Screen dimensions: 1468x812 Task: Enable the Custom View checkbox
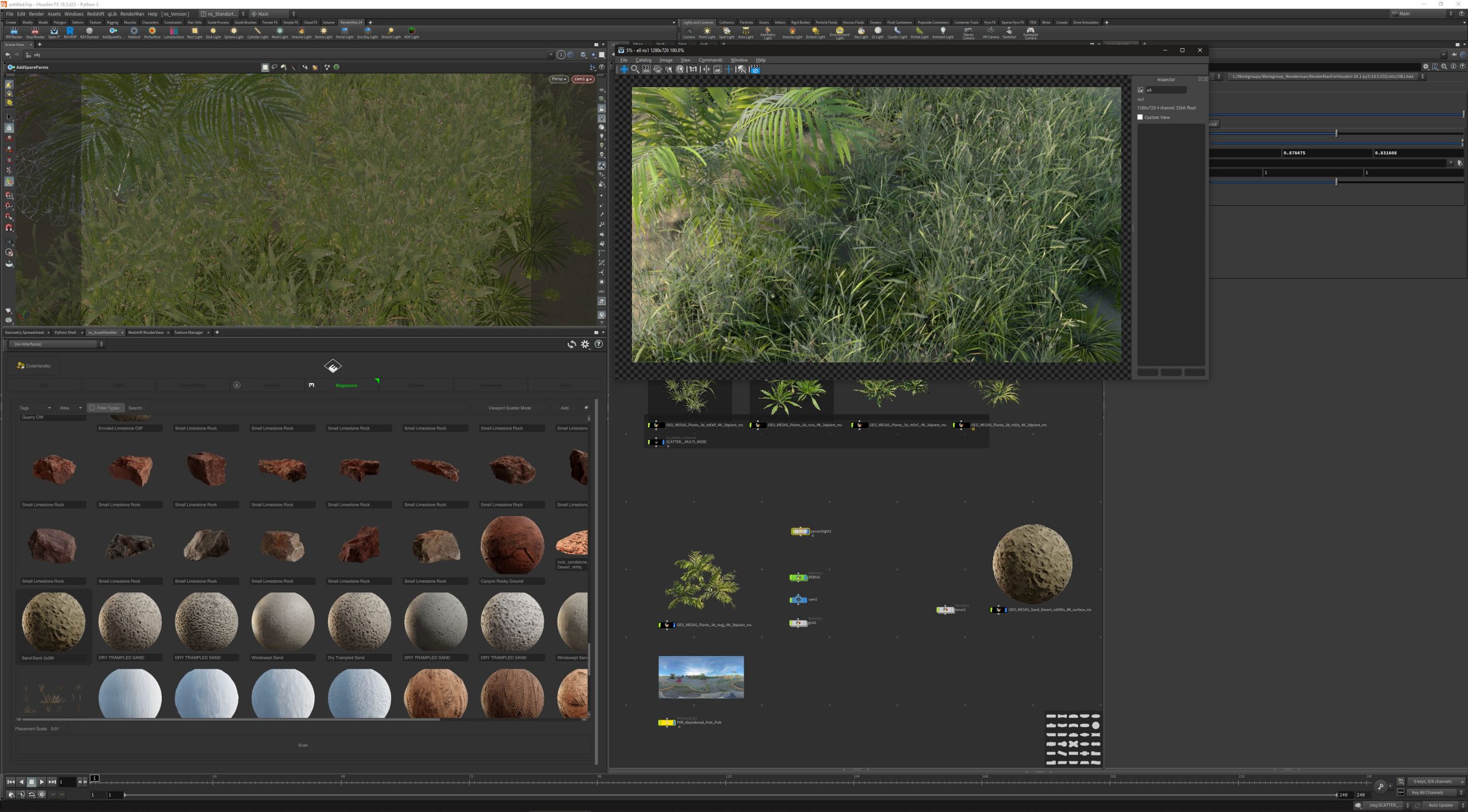[x=1140, y=117]
